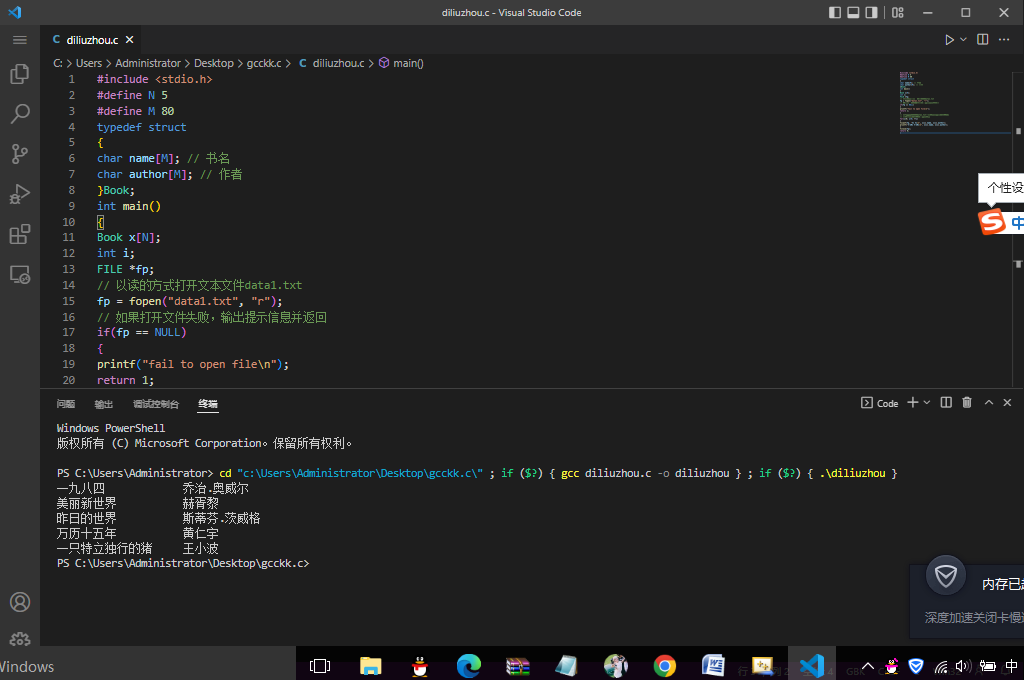
Task: Expand the run options dropdown arrow
Action: coord(963,40)
